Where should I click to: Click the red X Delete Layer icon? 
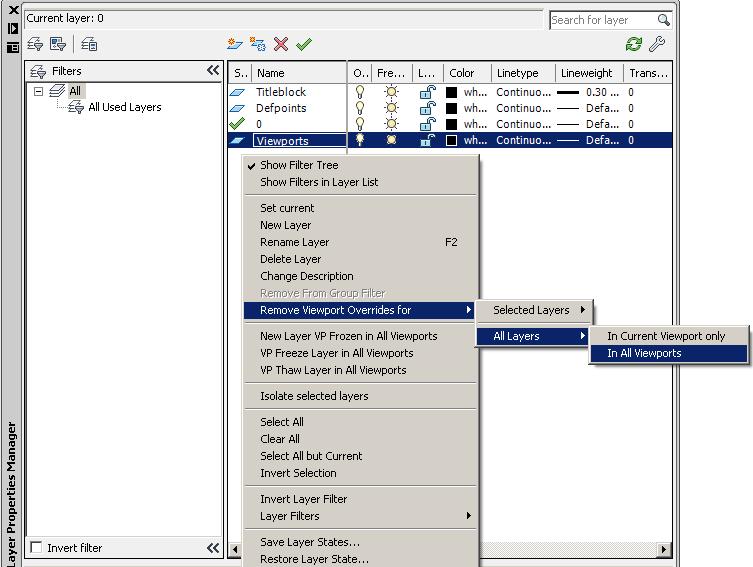point(281,44)
